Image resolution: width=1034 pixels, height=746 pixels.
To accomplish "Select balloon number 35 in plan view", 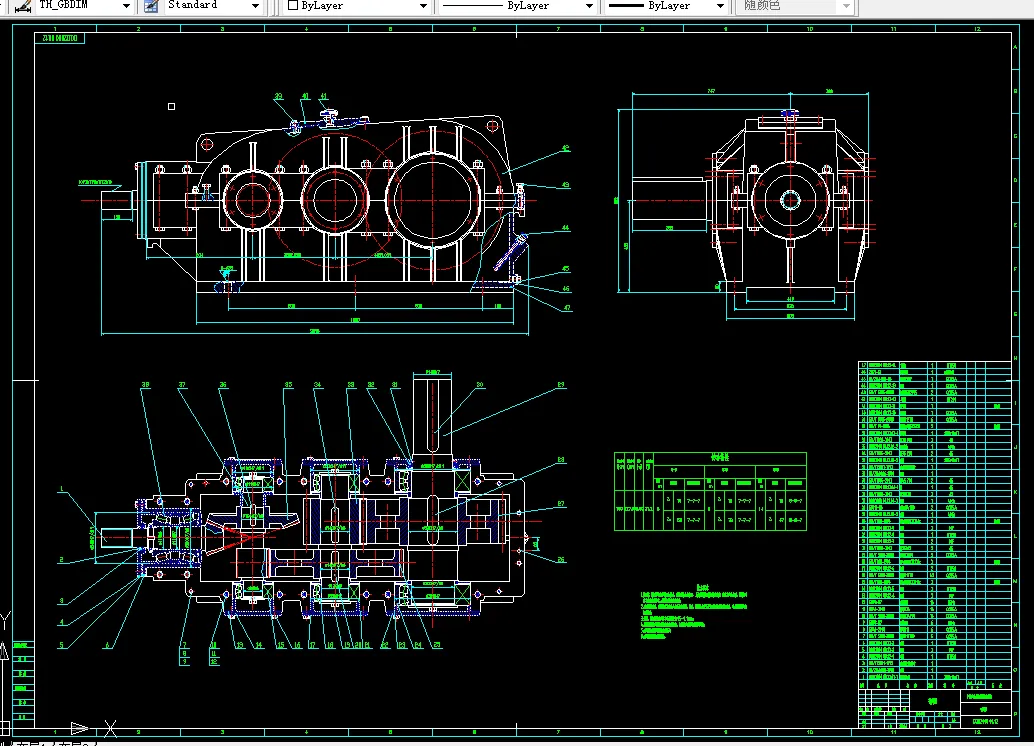I will point(288,385).
